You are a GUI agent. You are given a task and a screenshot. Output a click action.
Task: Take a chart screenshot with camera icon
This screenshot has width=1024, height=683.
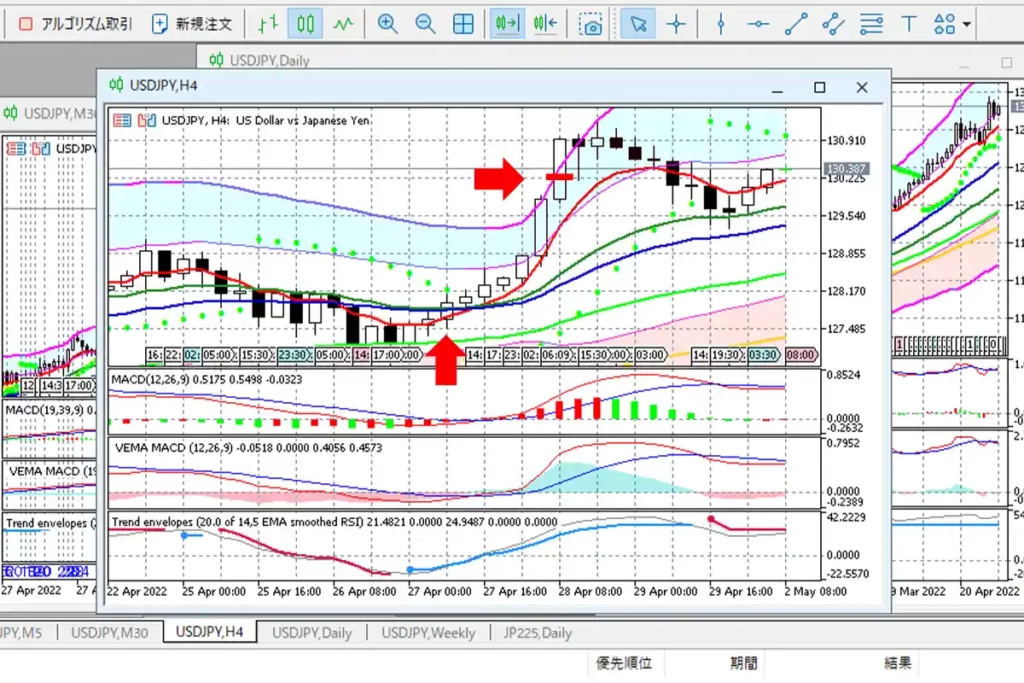coord(592,24)
